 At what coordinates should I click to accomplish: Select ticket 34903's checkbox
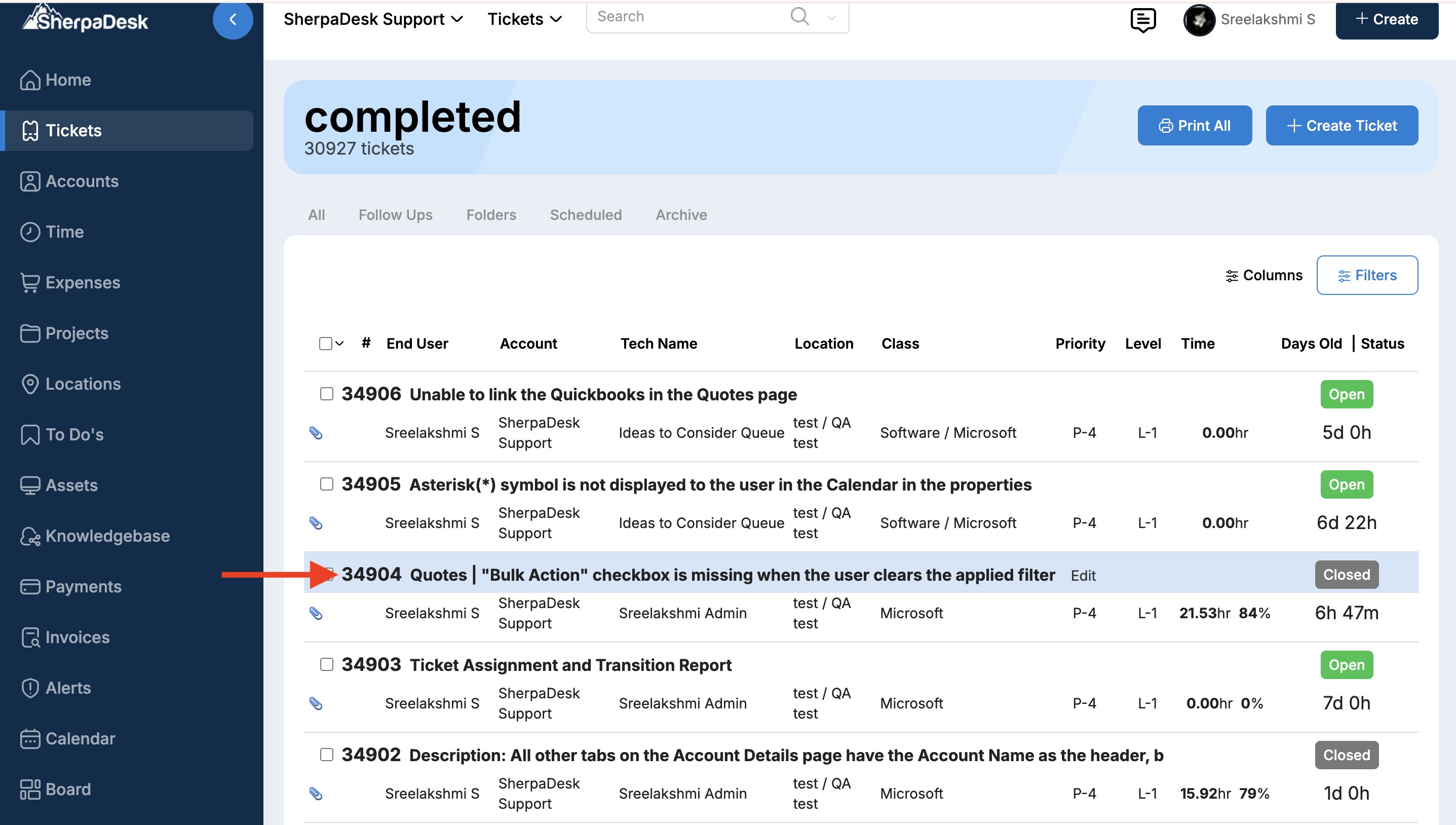point(326,664)
